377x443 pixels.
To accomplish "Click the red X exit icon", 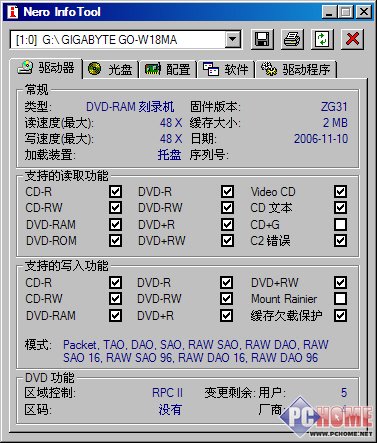I will (352, 39).
